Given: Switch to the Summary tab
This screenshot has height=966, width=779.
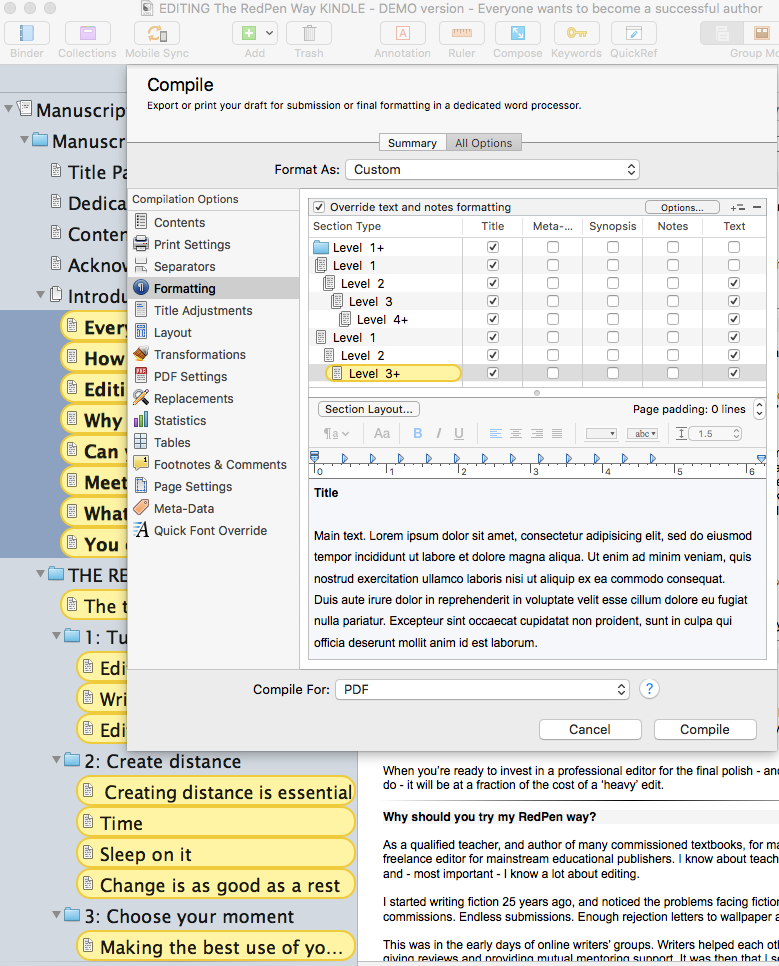Looking at the screenshot, I should (x=412, y=143).
